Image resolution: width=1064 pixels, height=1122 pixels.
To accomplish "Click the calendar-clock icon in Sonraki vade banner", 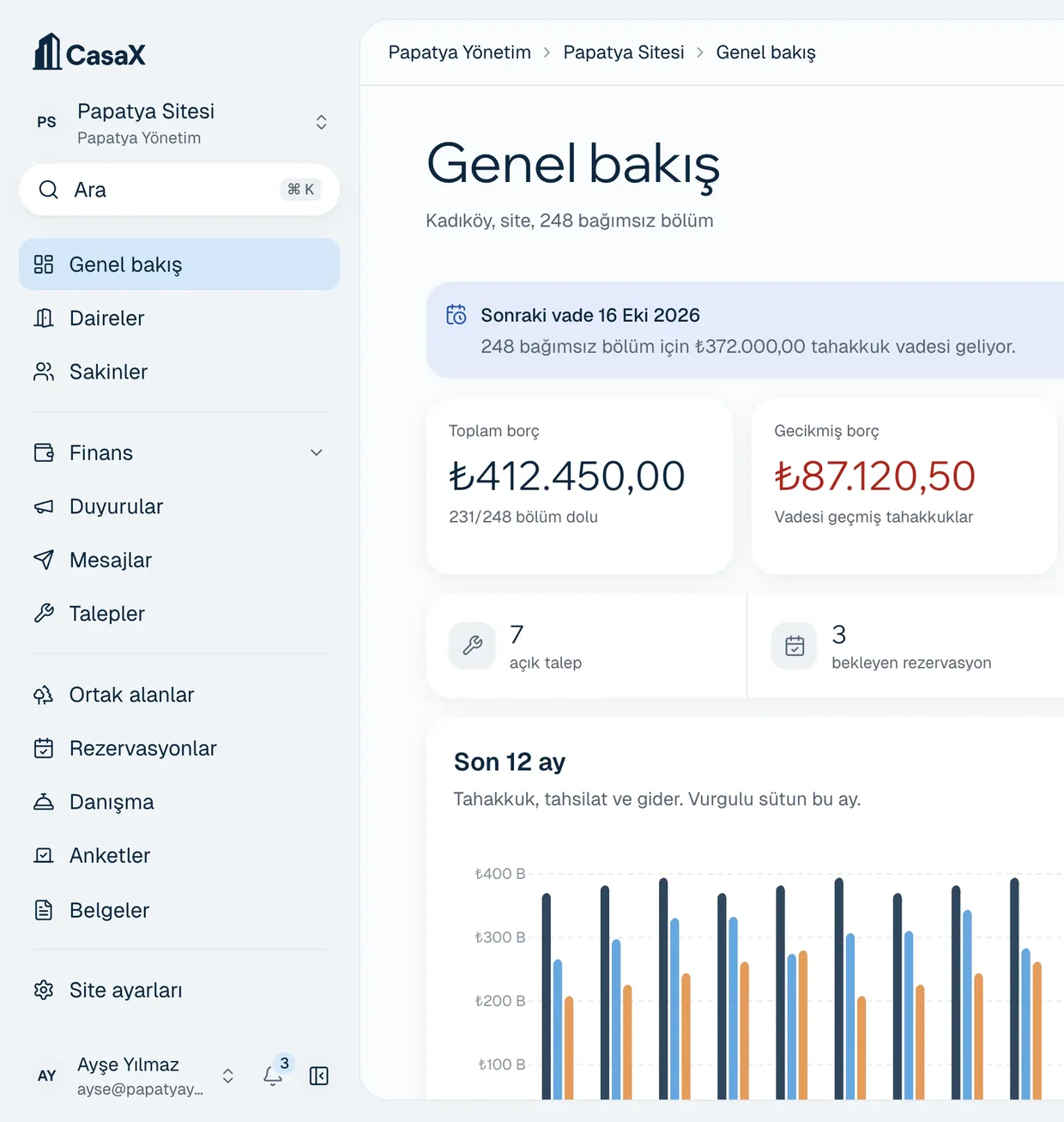I will tap(456, 315).
